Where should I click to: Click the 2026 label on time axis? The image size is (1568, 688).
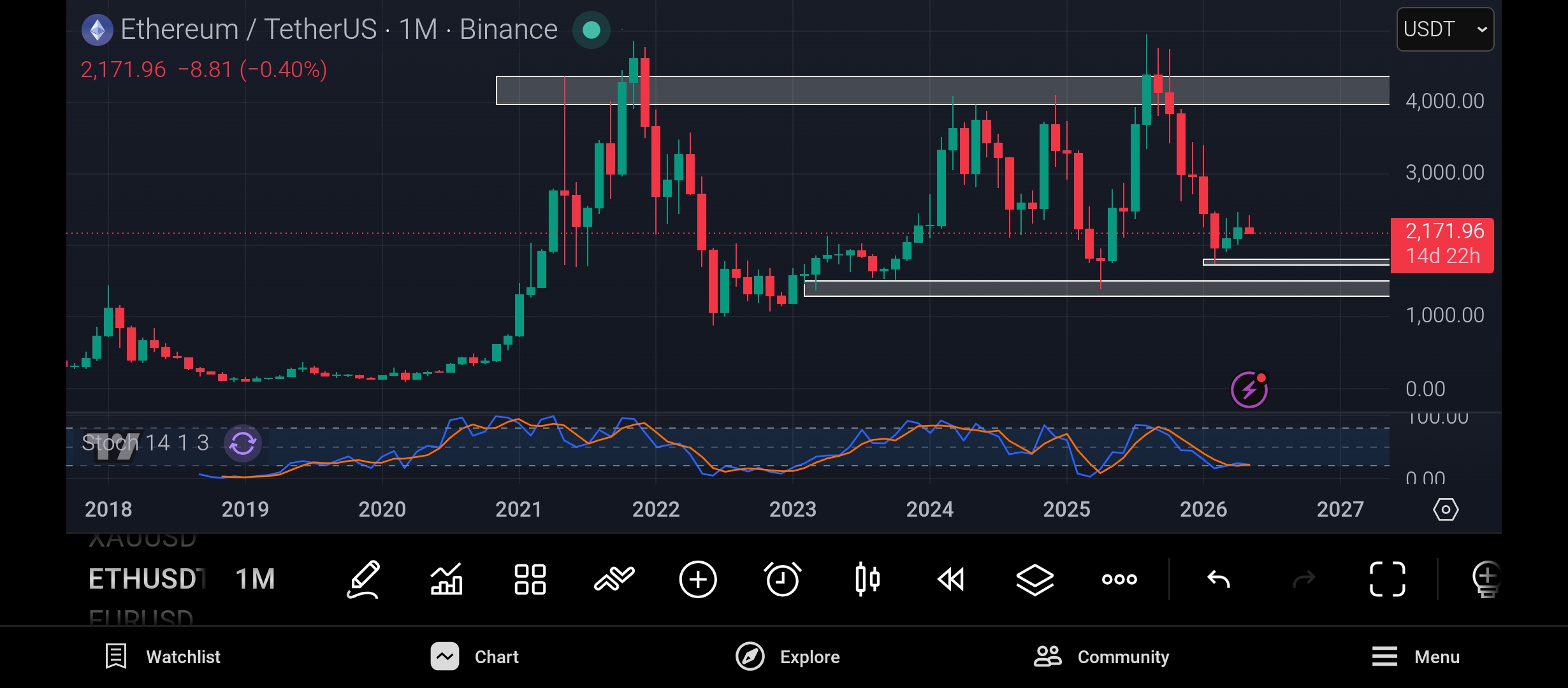[x=1203, y=510]
